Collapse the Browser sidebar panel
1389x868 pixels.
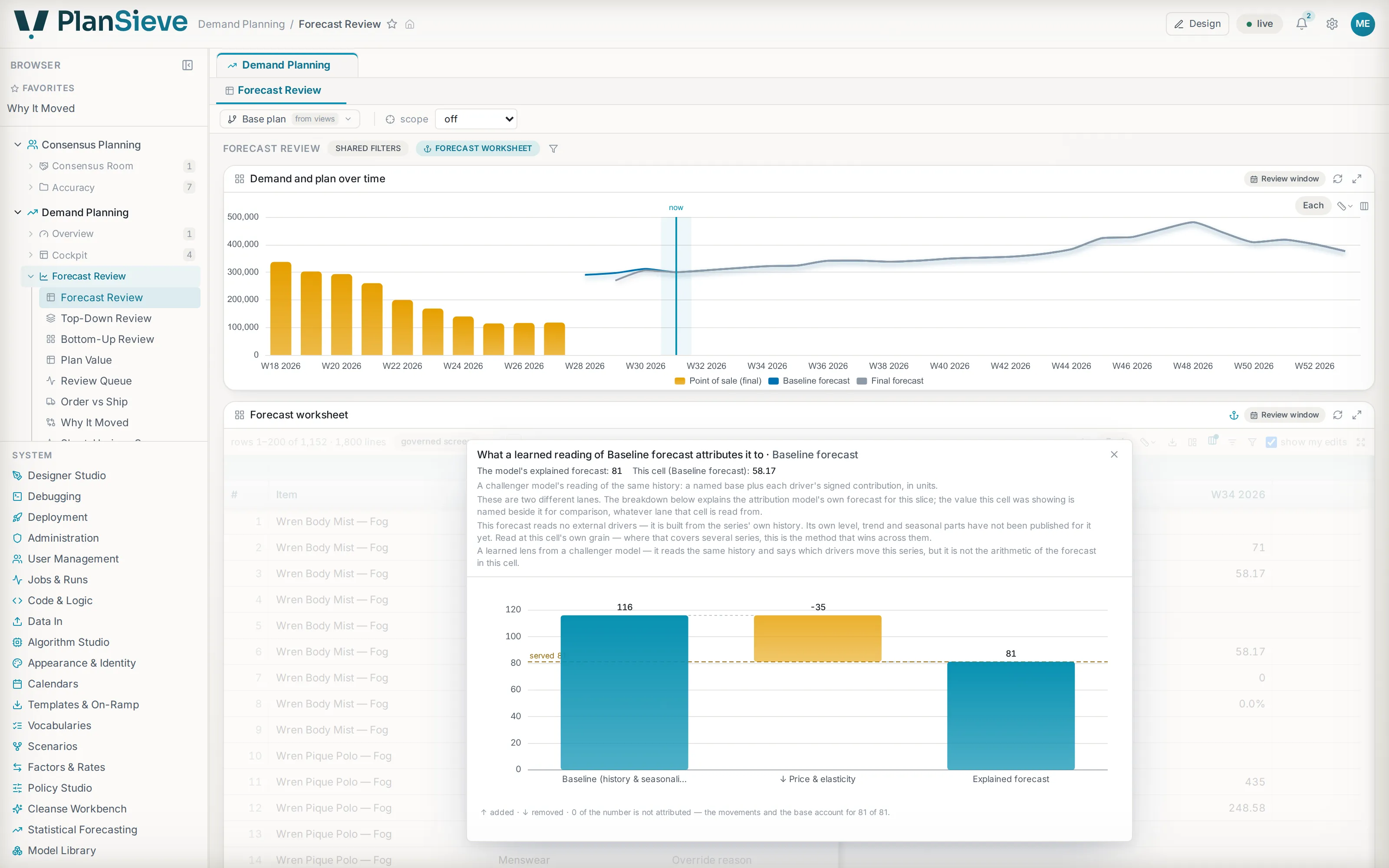coord(187,66)
